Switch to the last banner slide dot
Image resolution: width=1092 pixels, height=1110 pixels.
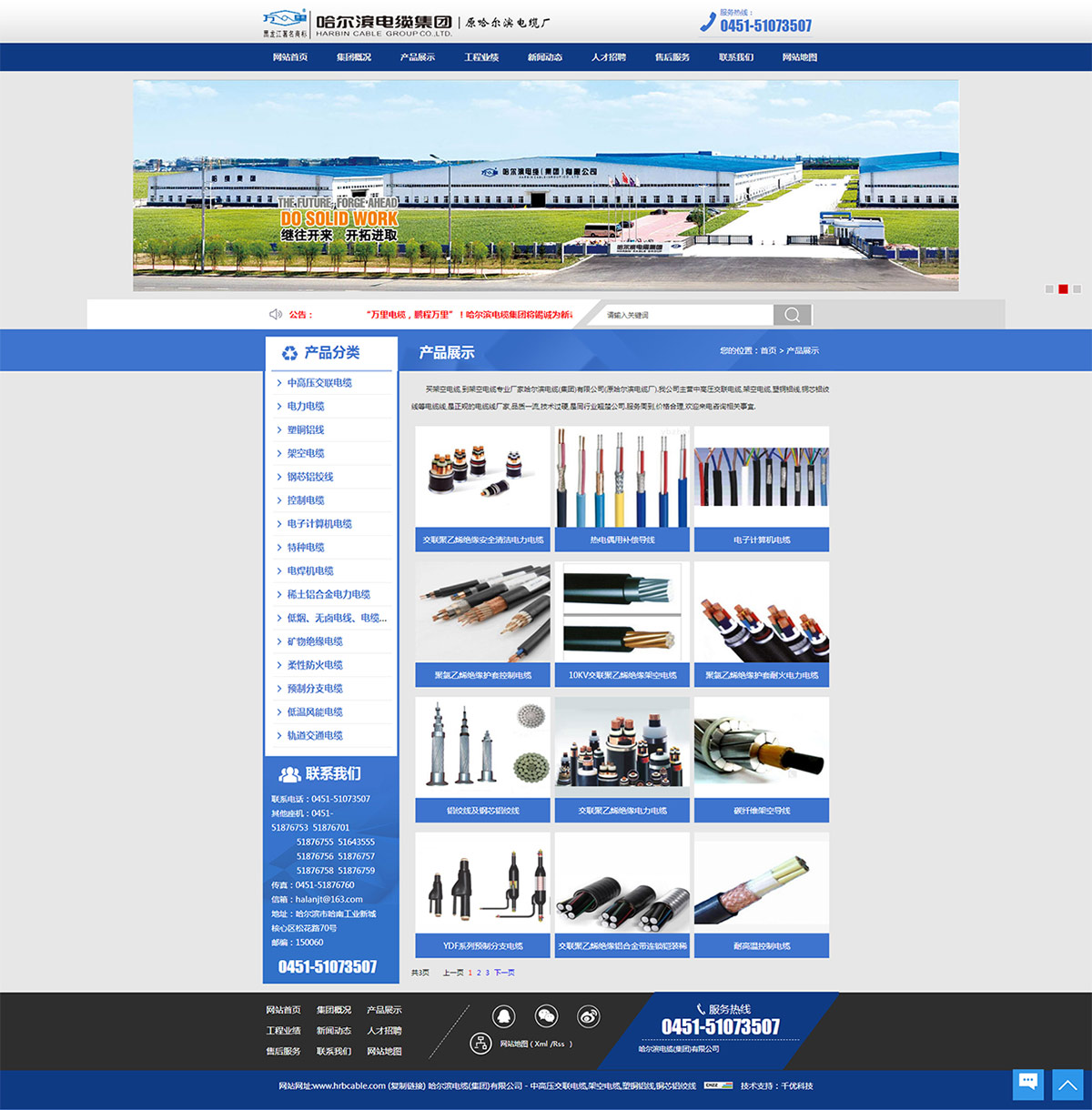[x=1077, y=289]
